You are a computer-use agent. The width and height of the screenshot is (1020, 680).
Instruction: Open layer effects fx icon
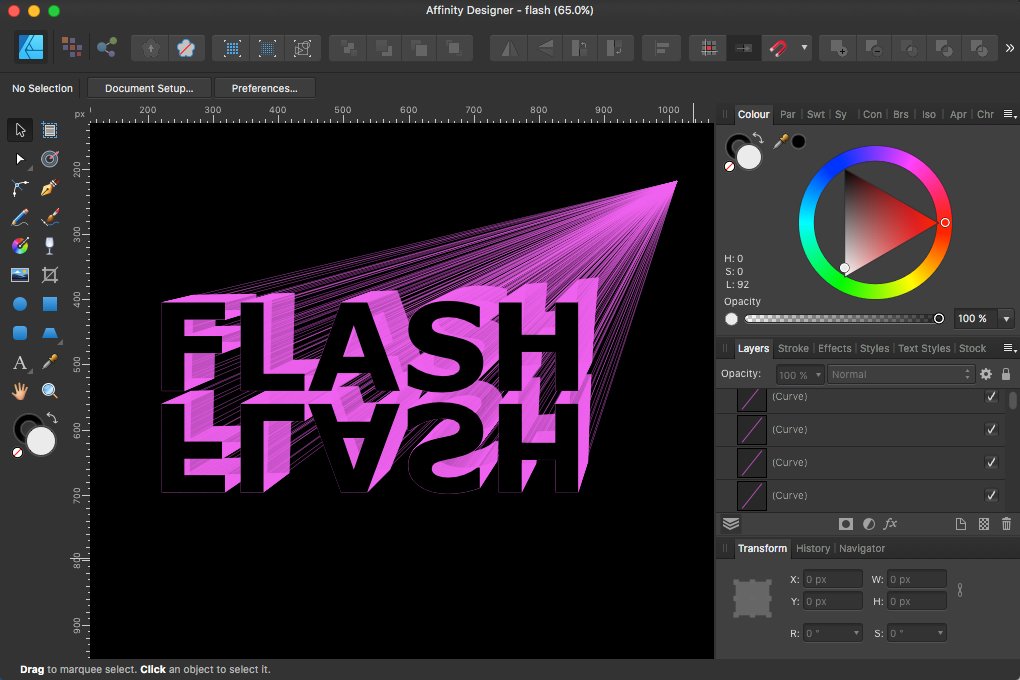[x=891, y=524]
